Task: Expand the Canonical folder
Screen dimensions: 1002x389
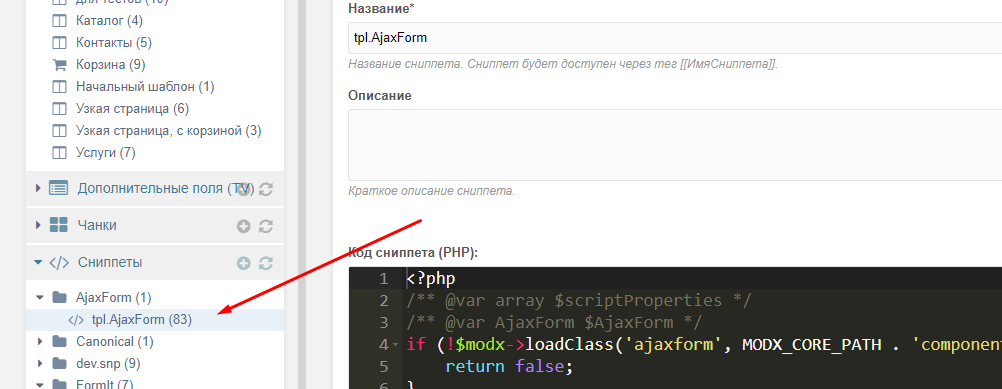Action: tap(40, 341)
